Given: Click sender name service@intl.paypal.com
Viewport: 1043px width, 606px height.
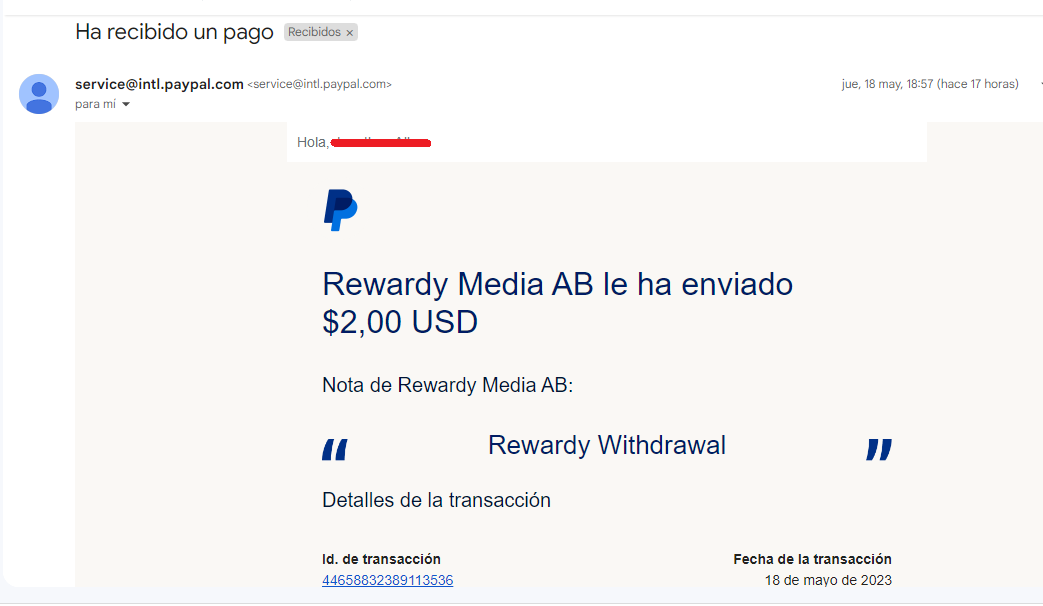Looking at the screenshot, I should tap(159, 84).
